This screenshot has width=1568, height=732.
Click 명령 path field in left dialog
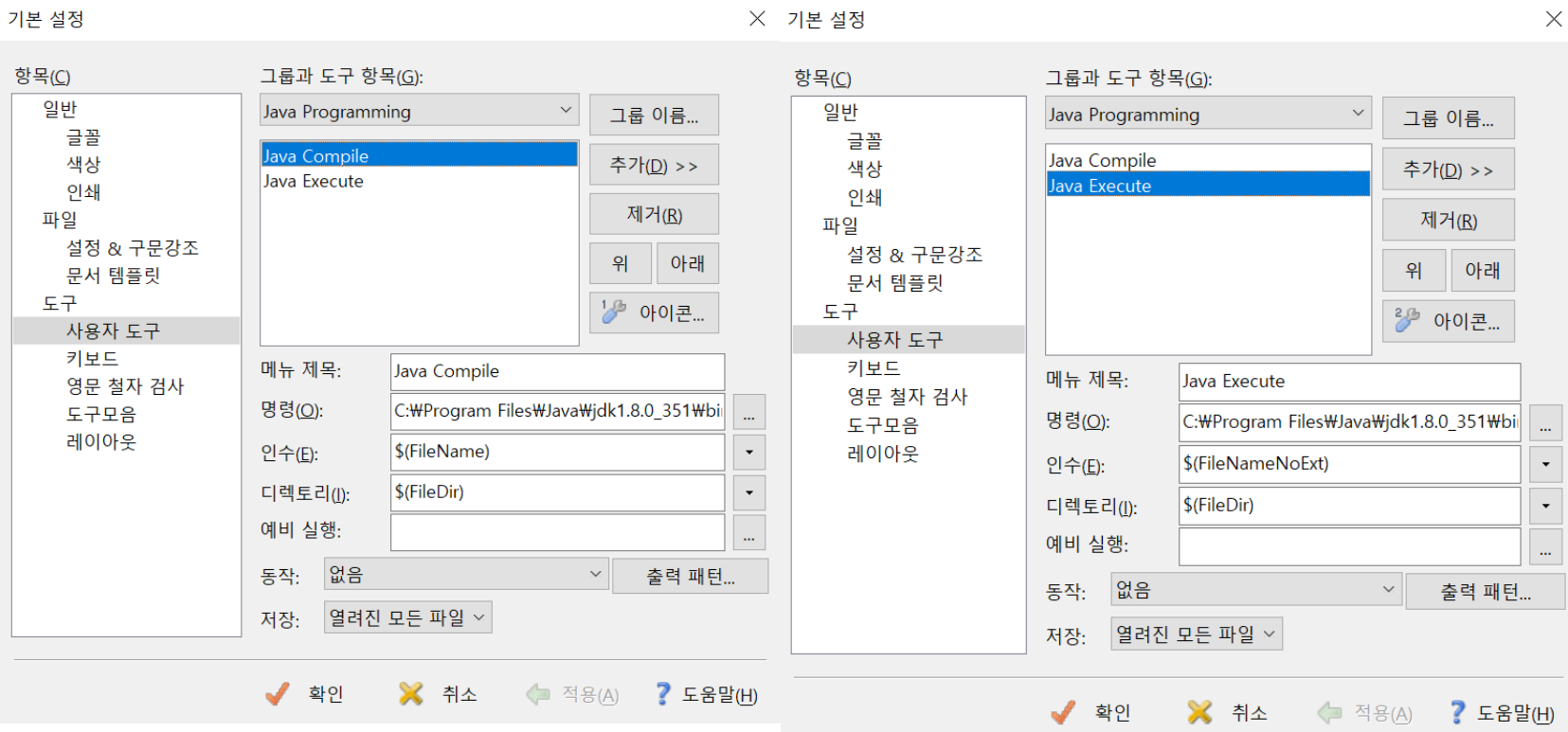(x=557, y=411)
